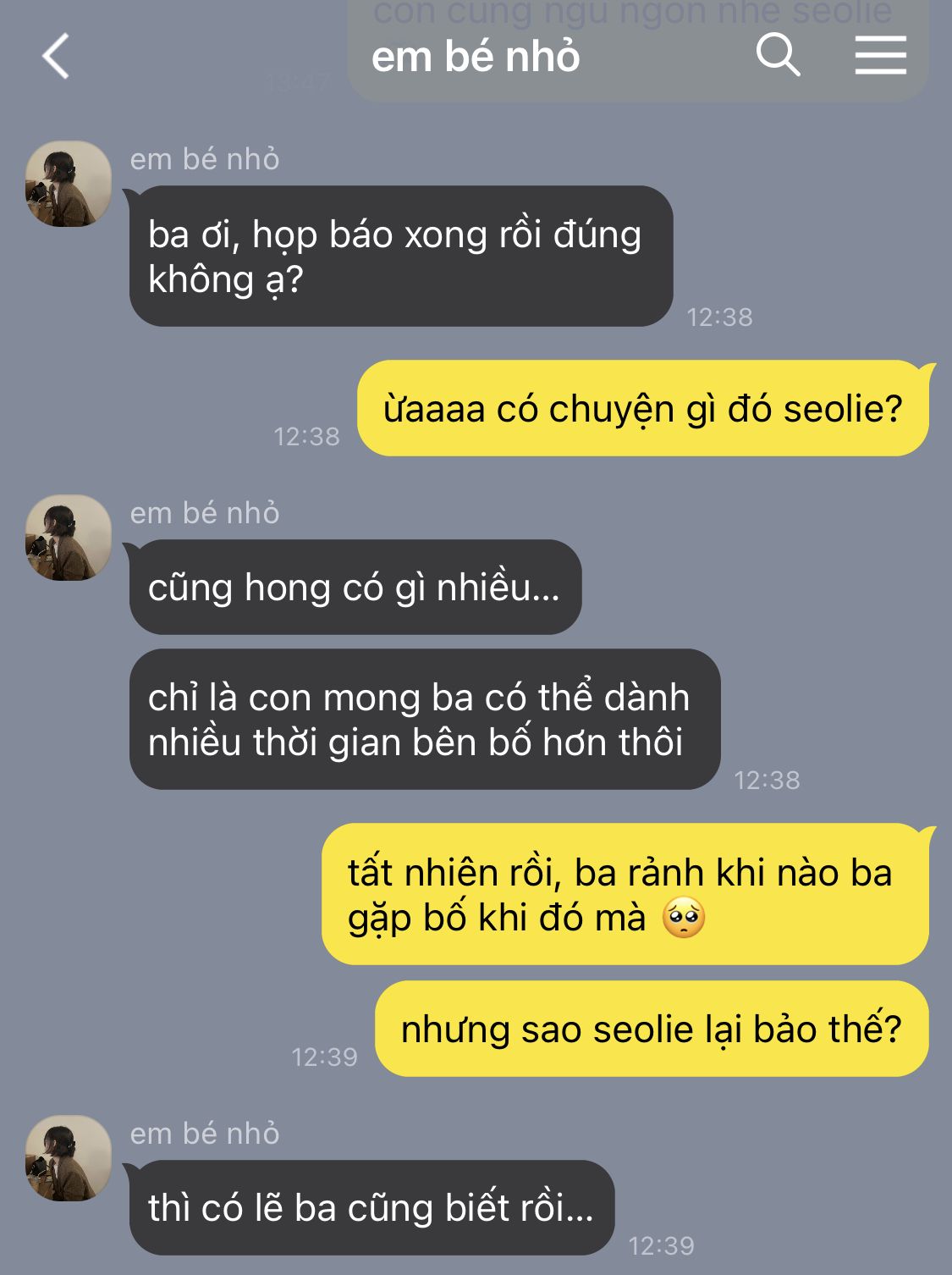Go back using the left chevron

pyautogui.click(x=56, y=57)
